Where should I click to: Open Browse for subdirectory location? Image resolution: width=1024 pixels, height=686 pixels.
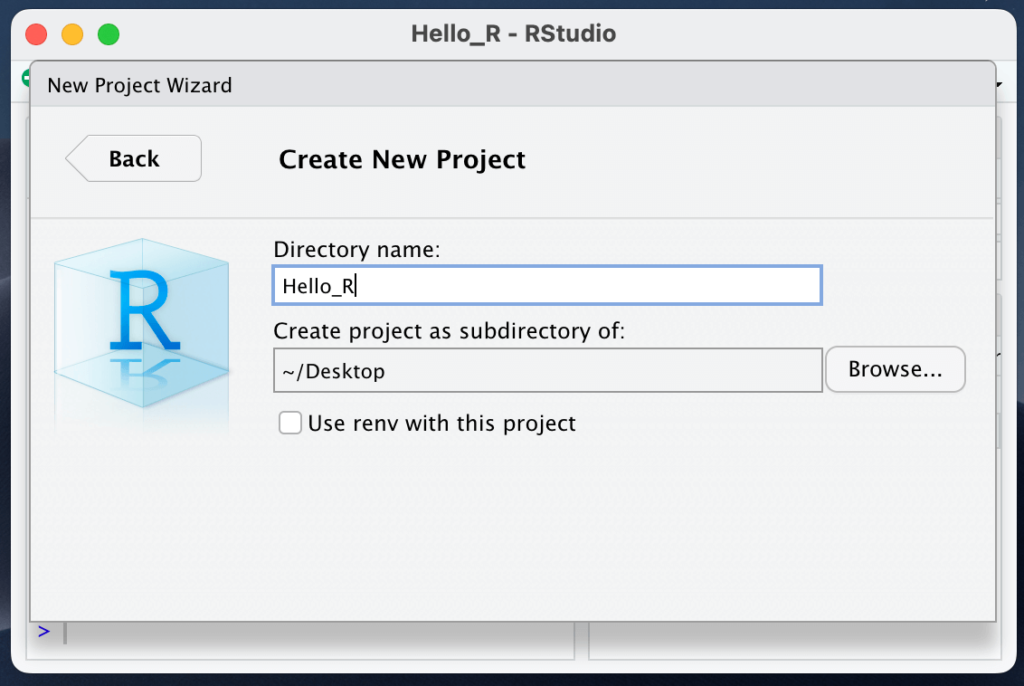coord(895,369)
